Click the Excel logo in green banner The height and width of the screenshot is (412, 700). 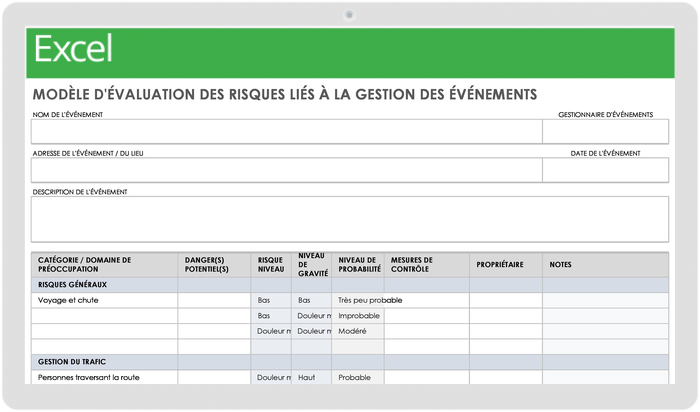coord(73,48)
